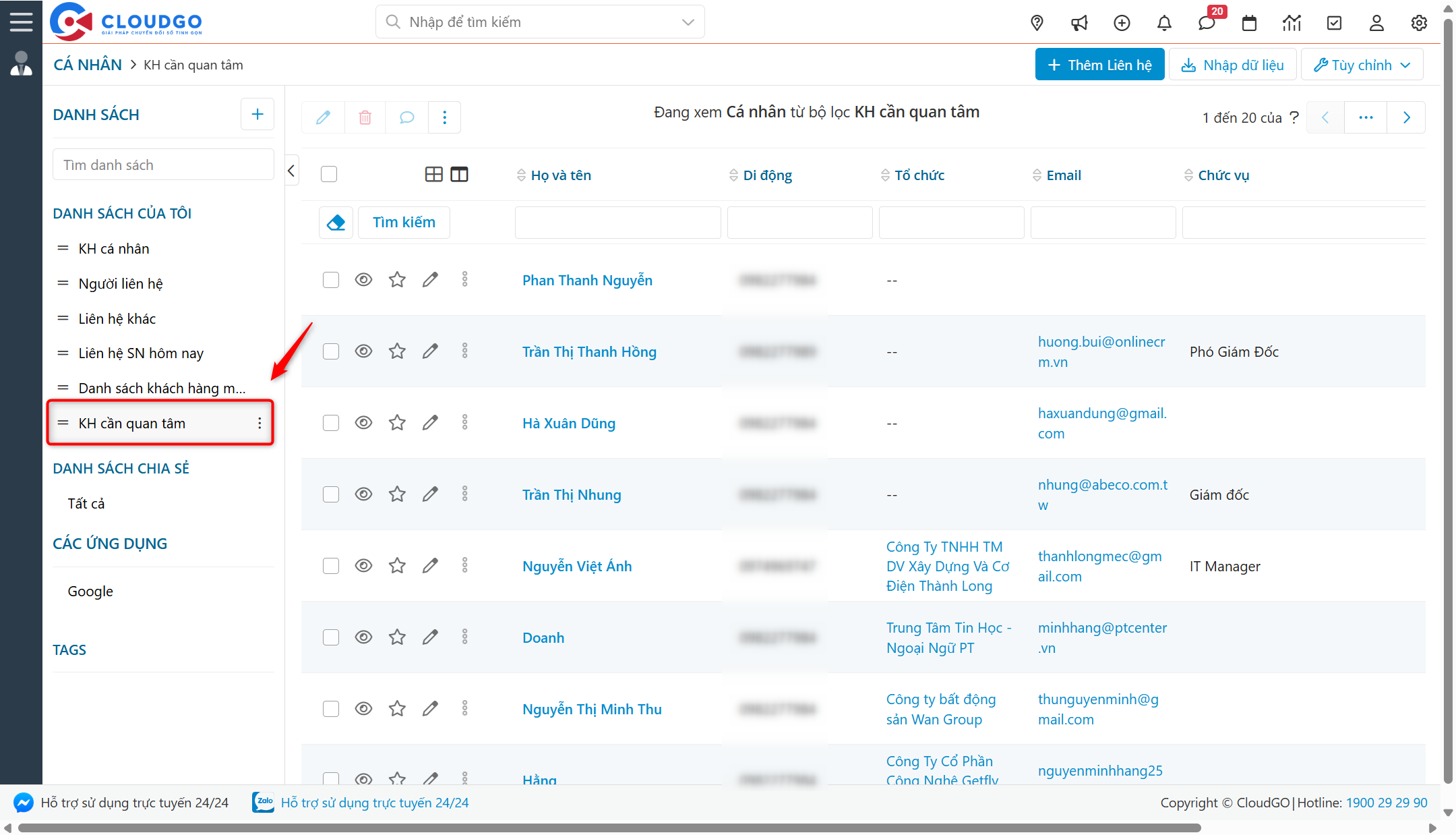1456x835 pixels.
Task: View Nguyễn Việt Ánh via eye icon
Action: pyautogui.click(x=363, y=566)
